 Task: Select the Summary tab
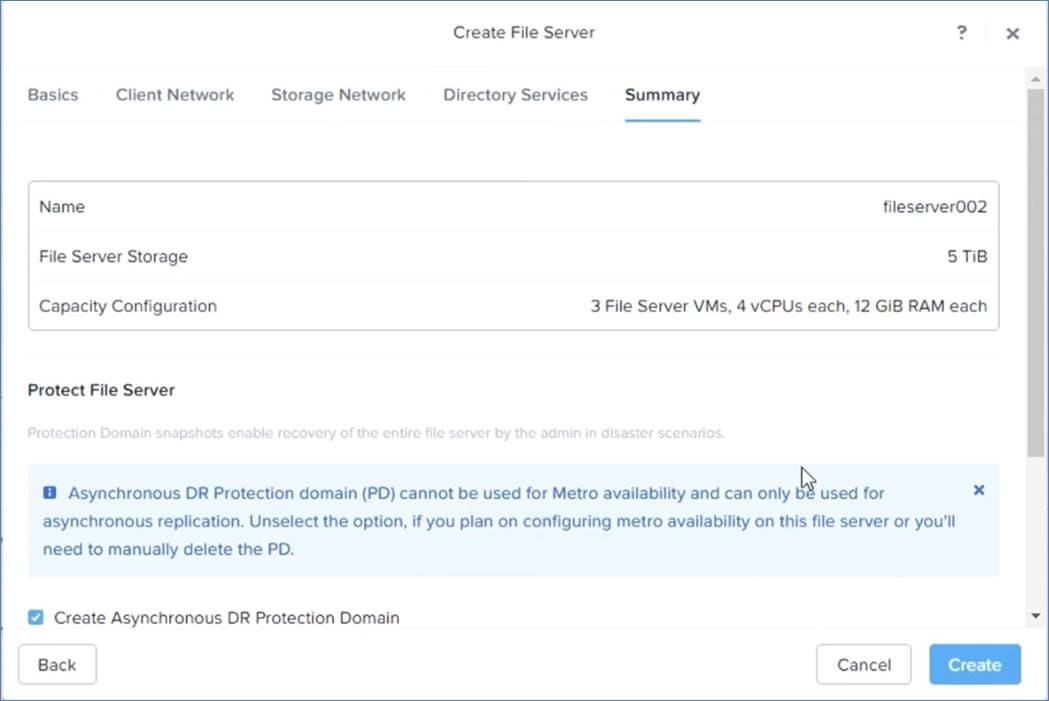pos(662,95)
